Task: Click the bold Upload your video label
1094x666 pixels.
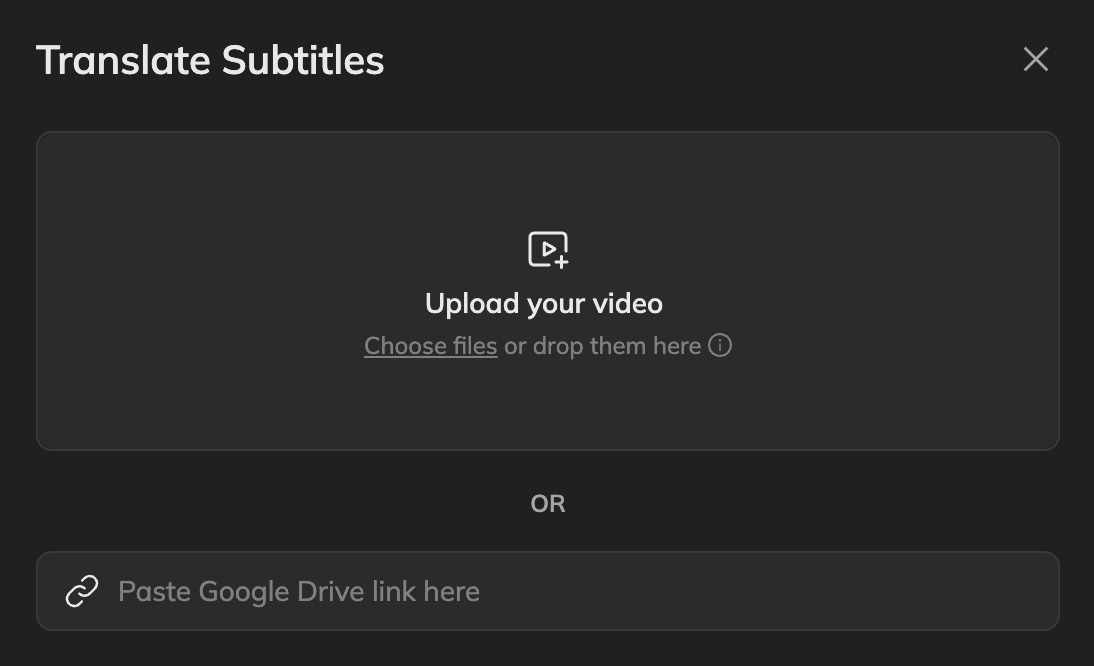Action: [x=544, y=303]
